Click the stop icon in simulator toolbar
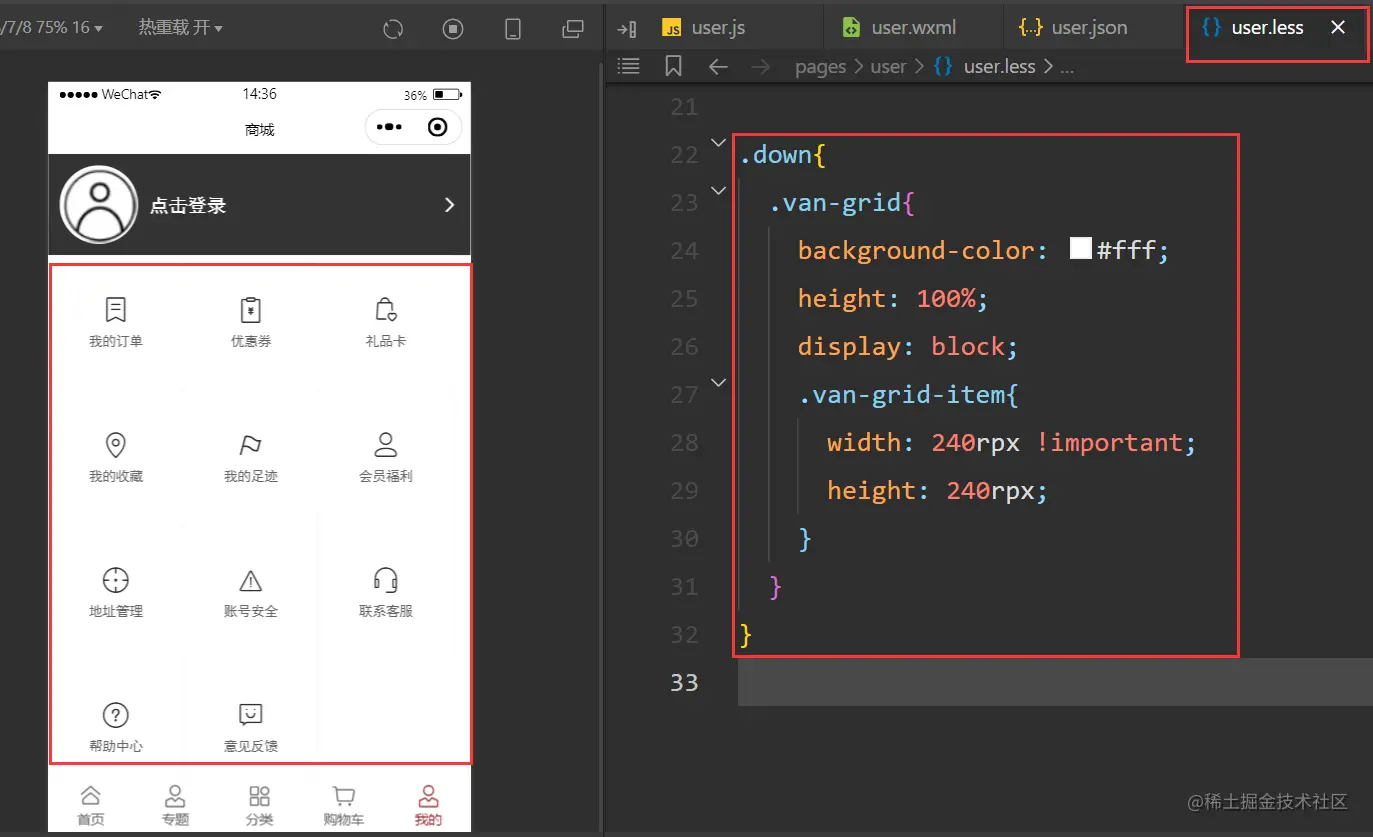Screen dimensions: 1373x837 (x=453, y=29)
